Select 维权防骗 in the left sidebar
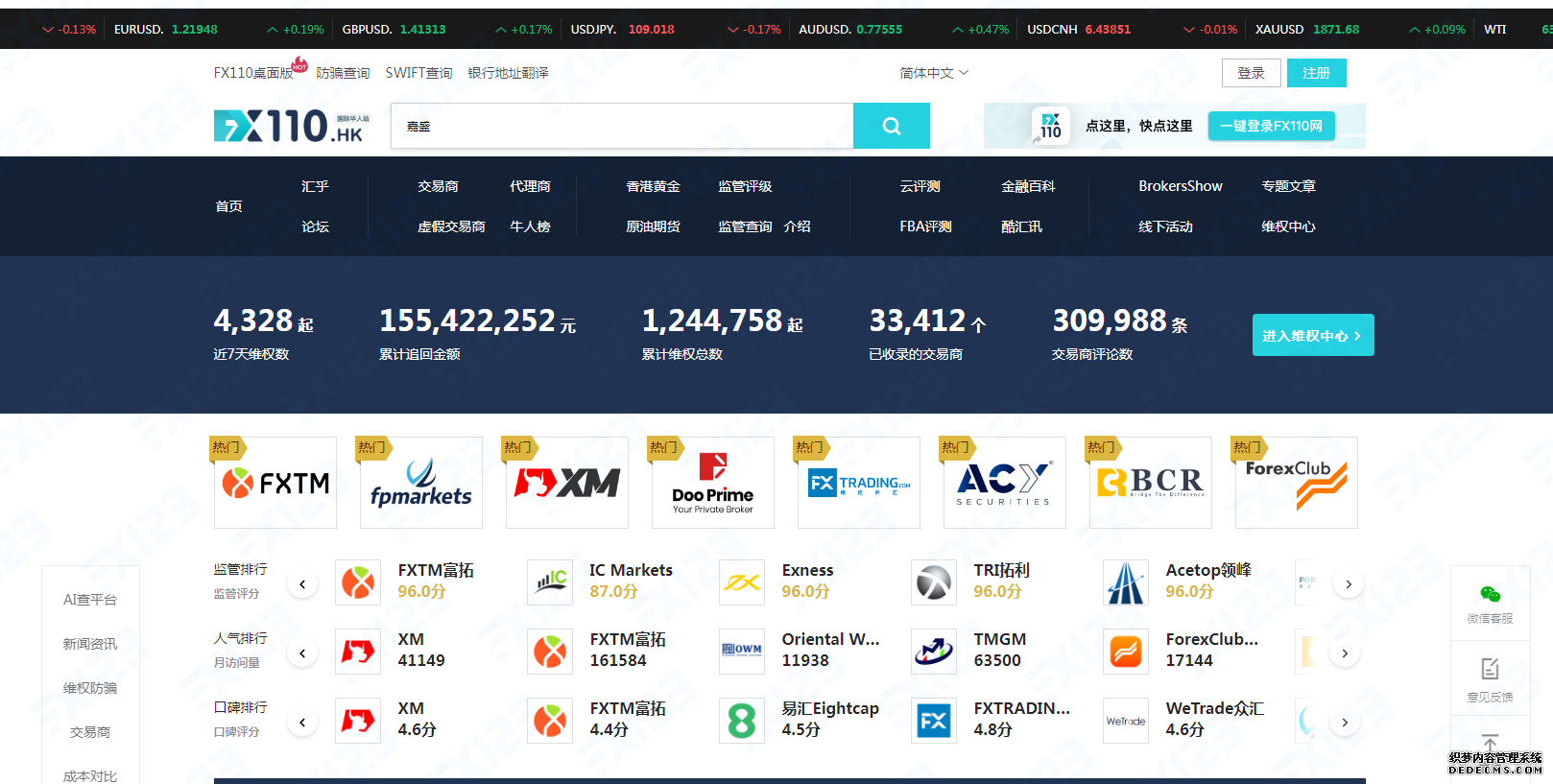Image resolution: width=1553 pixels, height=784 pixels. point(90,688)
